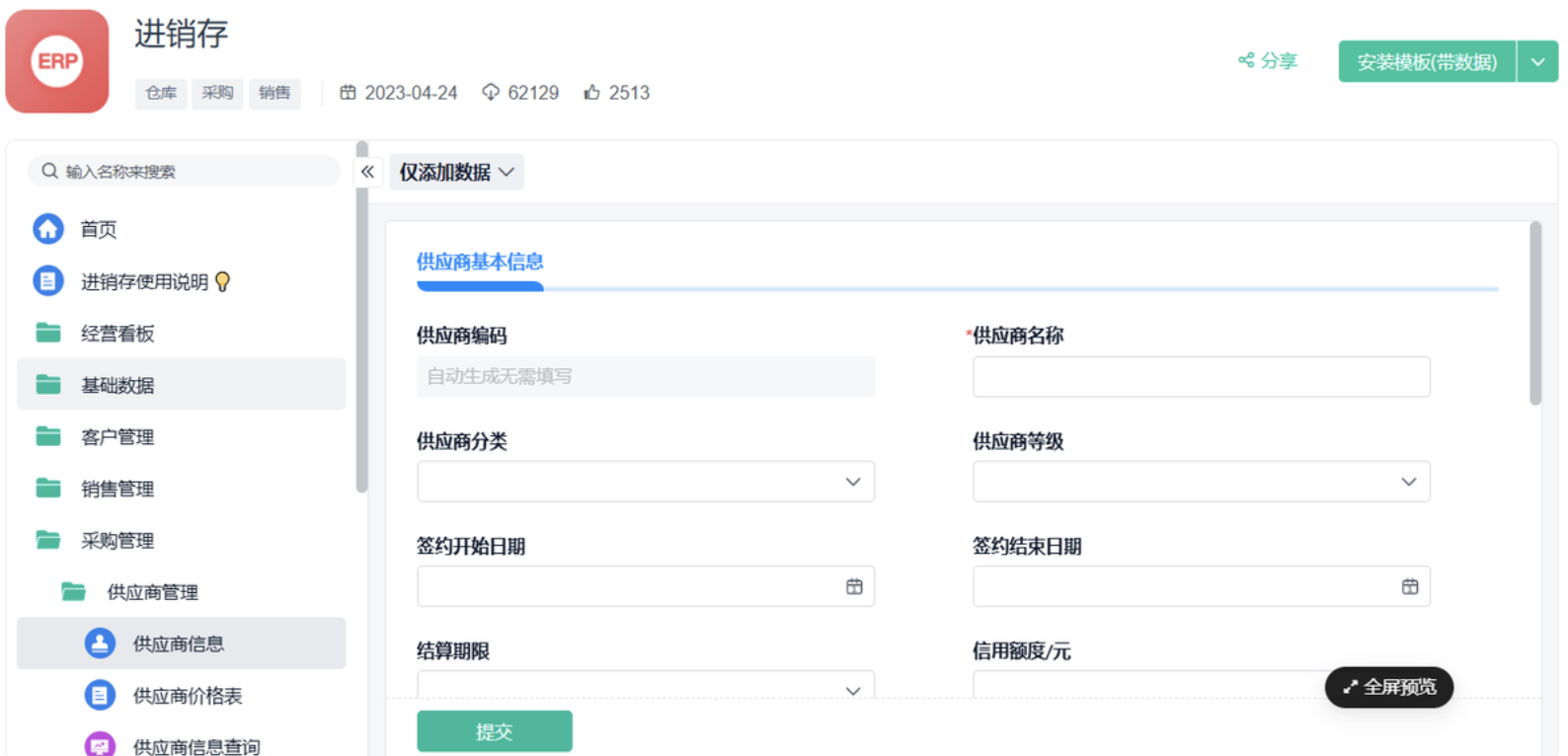Click the 供应商编码 auto-generated field
The image size is (1568, 756).
(646, 377)
